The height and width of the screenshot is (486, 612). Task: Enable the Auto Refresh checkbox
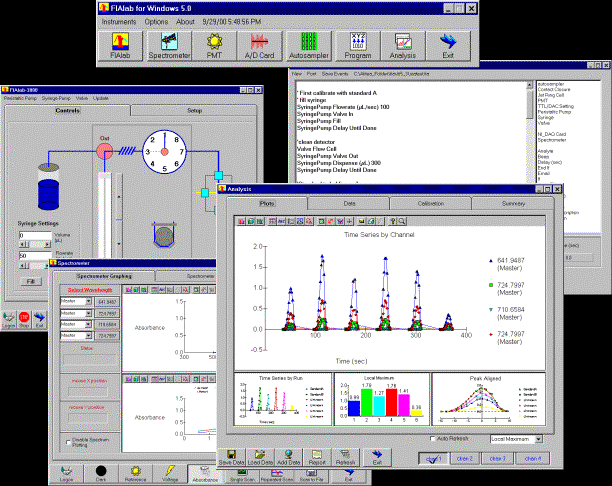pos(432,439)
